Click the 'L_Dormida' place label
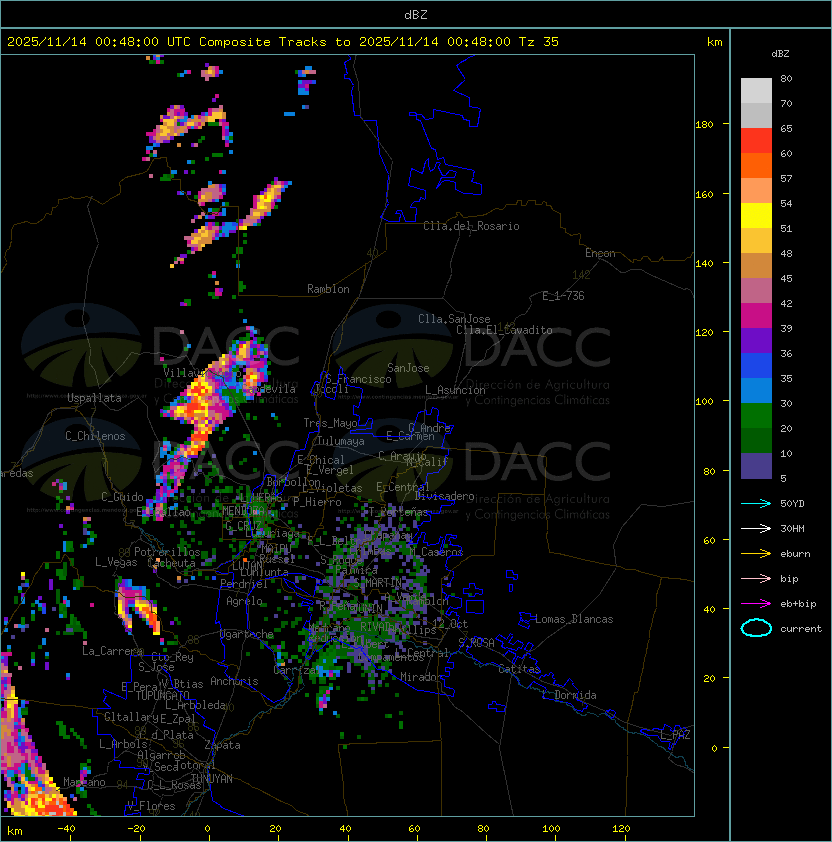 [x=569, y=695]
